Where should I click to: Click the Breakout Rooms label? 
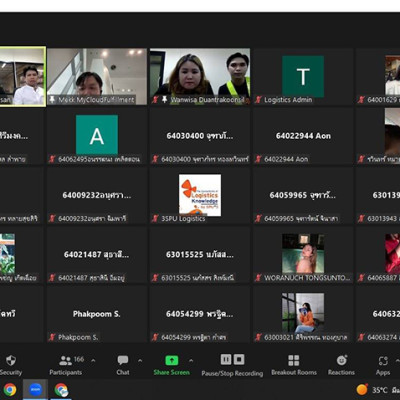294,372
